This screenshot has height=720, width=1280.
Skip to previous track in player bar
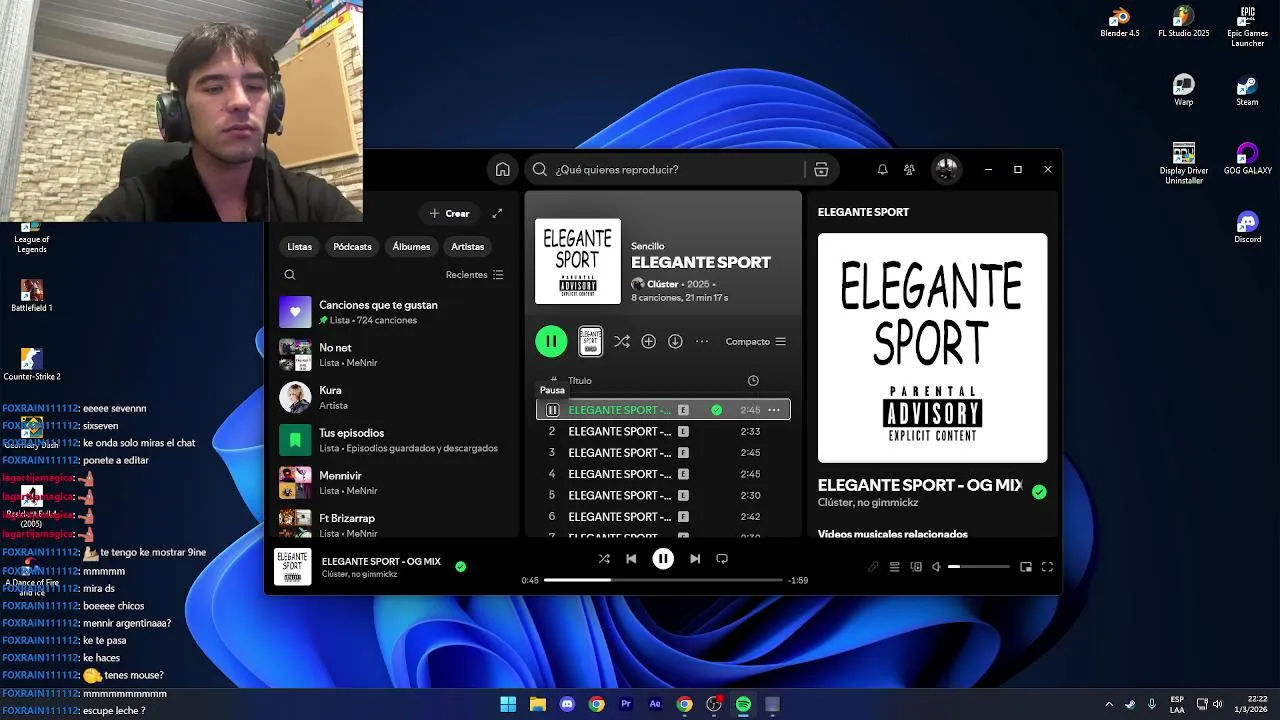point(631,559)
